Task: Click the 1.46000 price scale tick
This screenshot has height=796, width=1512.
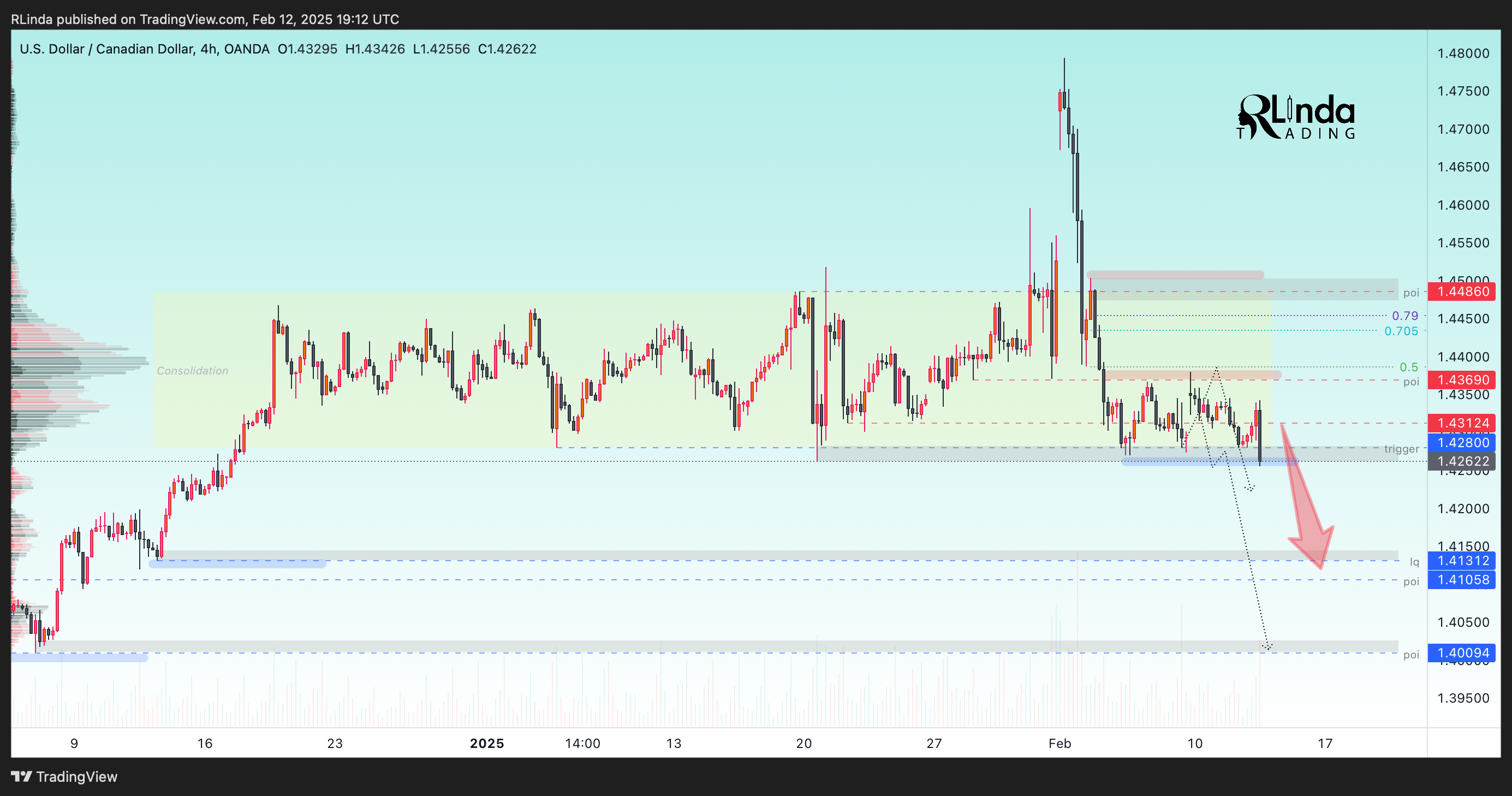Action: coord(1463,205)
